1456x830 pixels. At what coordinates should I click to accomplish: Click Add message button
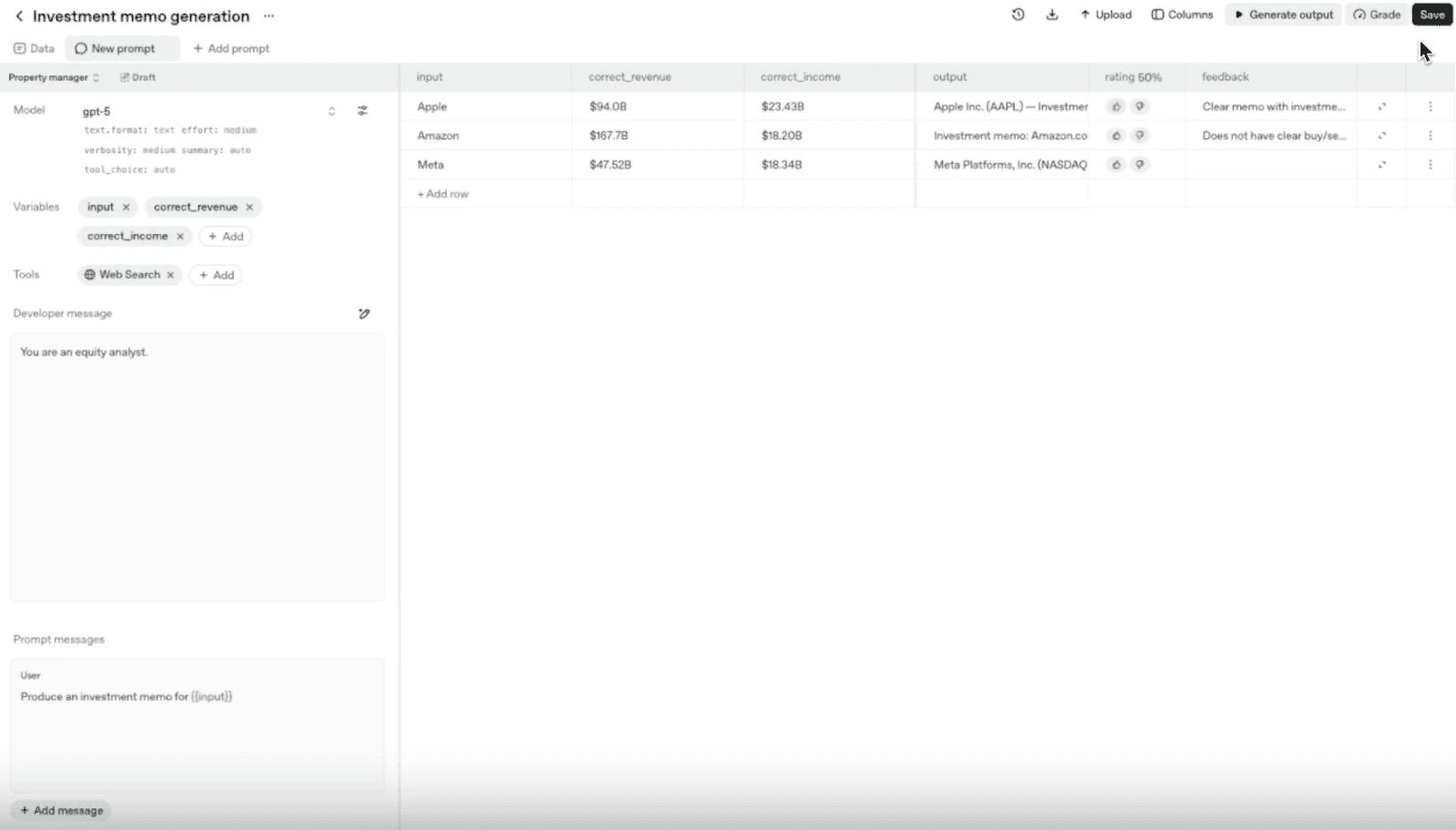pyautogui.click(x=61, y=811)
